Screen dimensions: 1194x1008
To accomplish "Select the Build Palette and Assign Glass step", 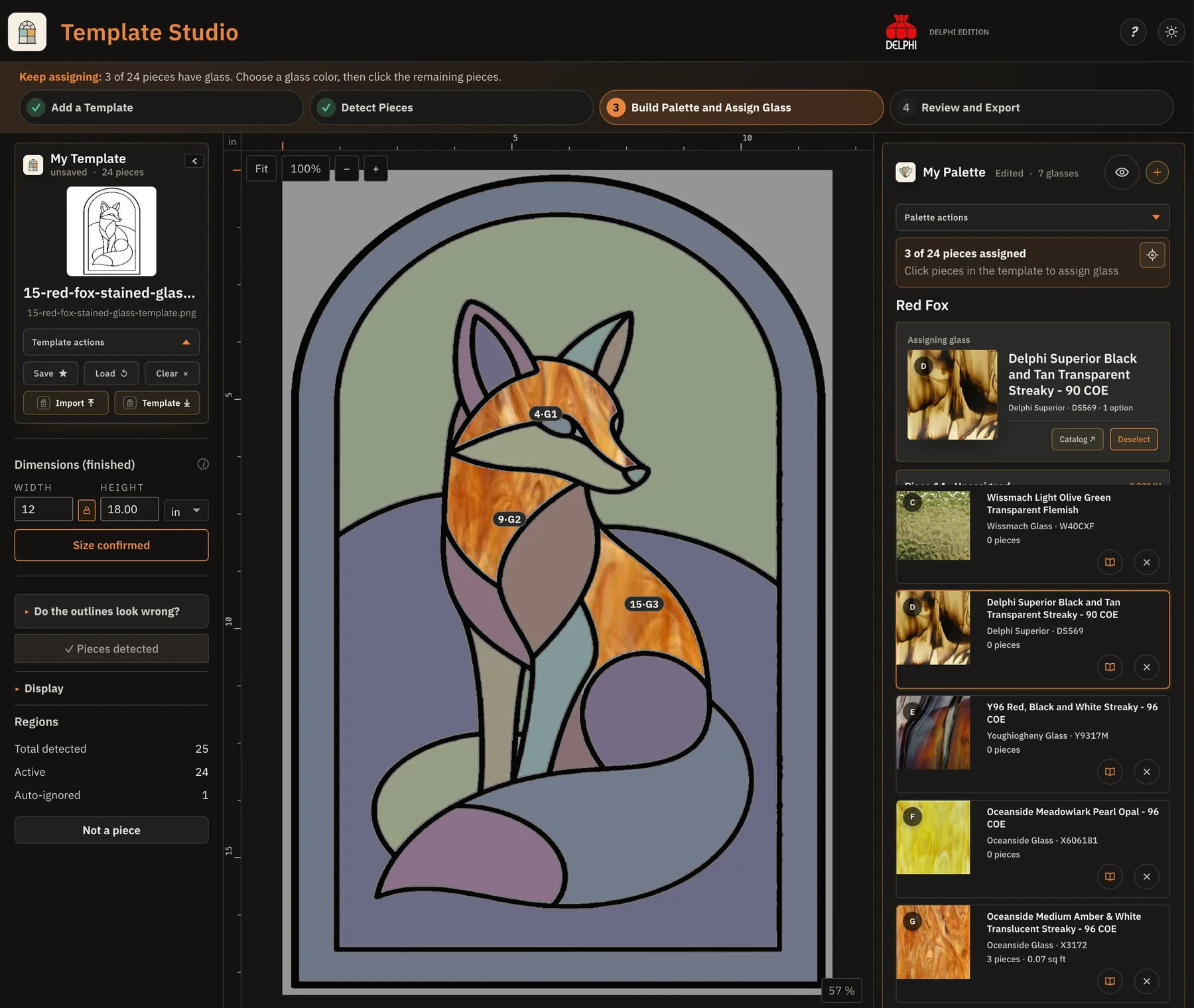I will (742, 107).
